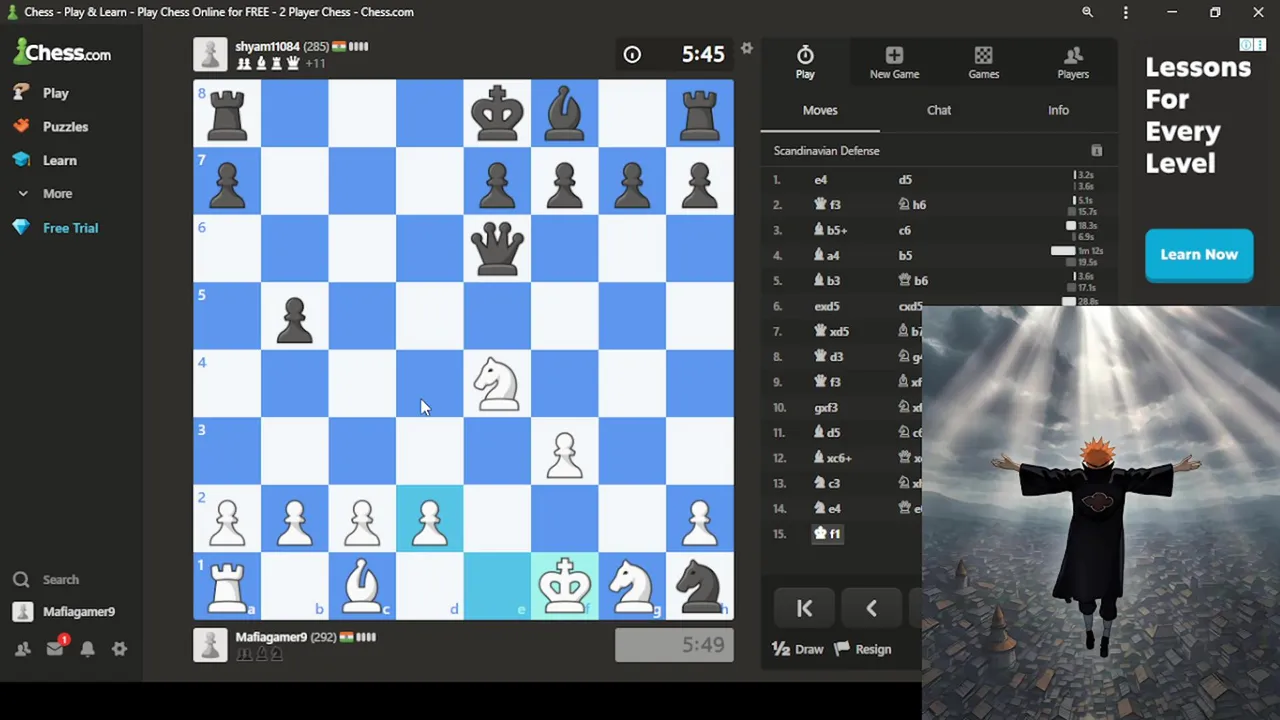Jump to first move button
This screenshot has height=720, width=1280.
click(x=804, y=608)
